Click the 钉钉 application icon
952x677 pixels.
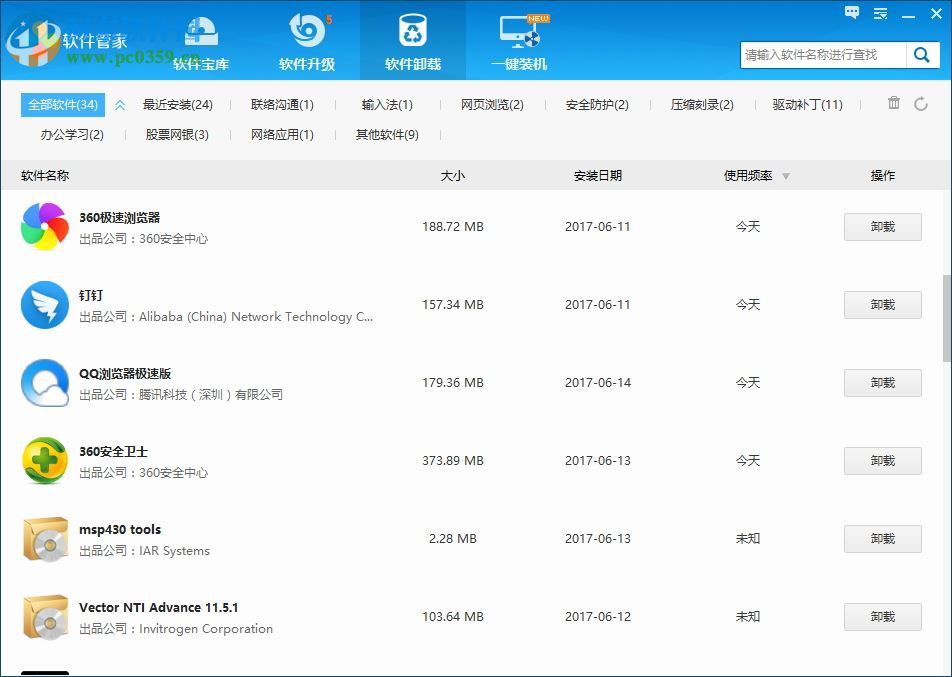44,304
